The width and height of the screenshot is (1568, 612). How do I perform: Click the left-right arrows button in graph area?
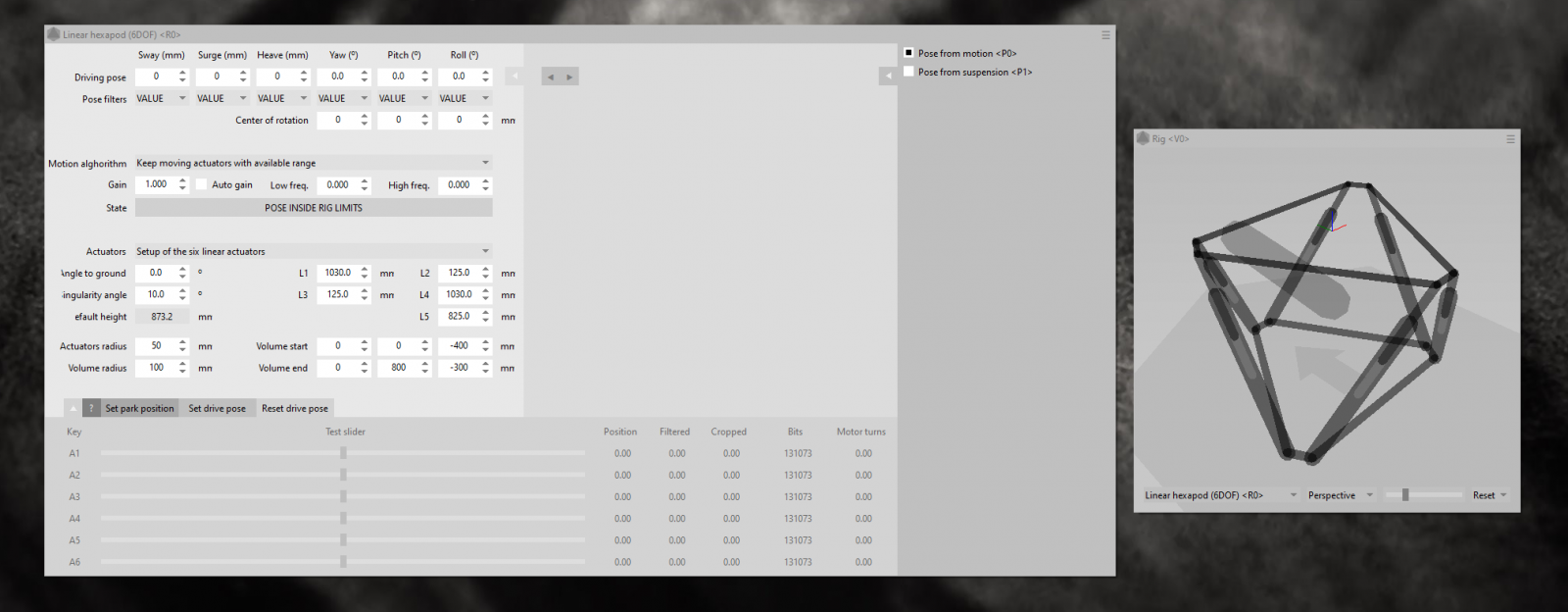(x=560, y=76)
